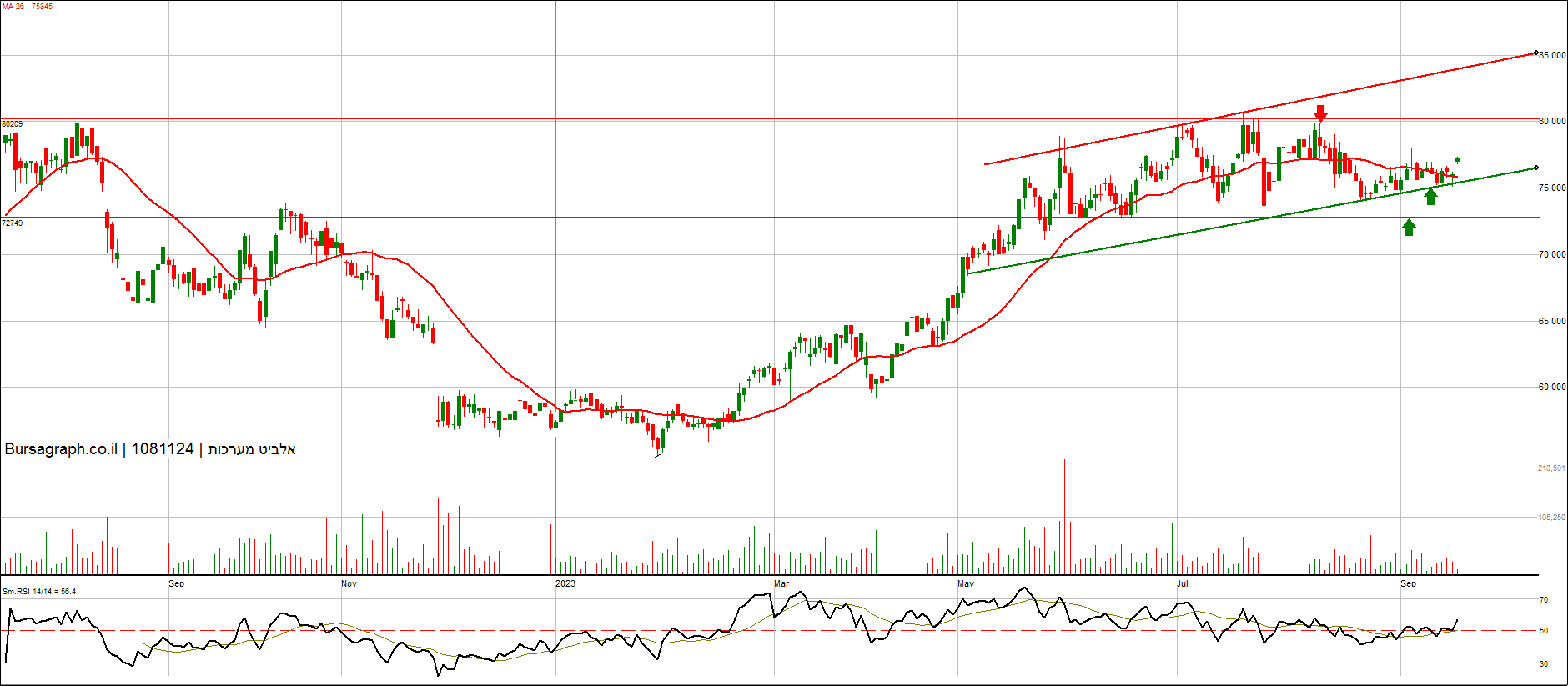
Task: Click the 75,000 price axis label
Action: 1552,188
